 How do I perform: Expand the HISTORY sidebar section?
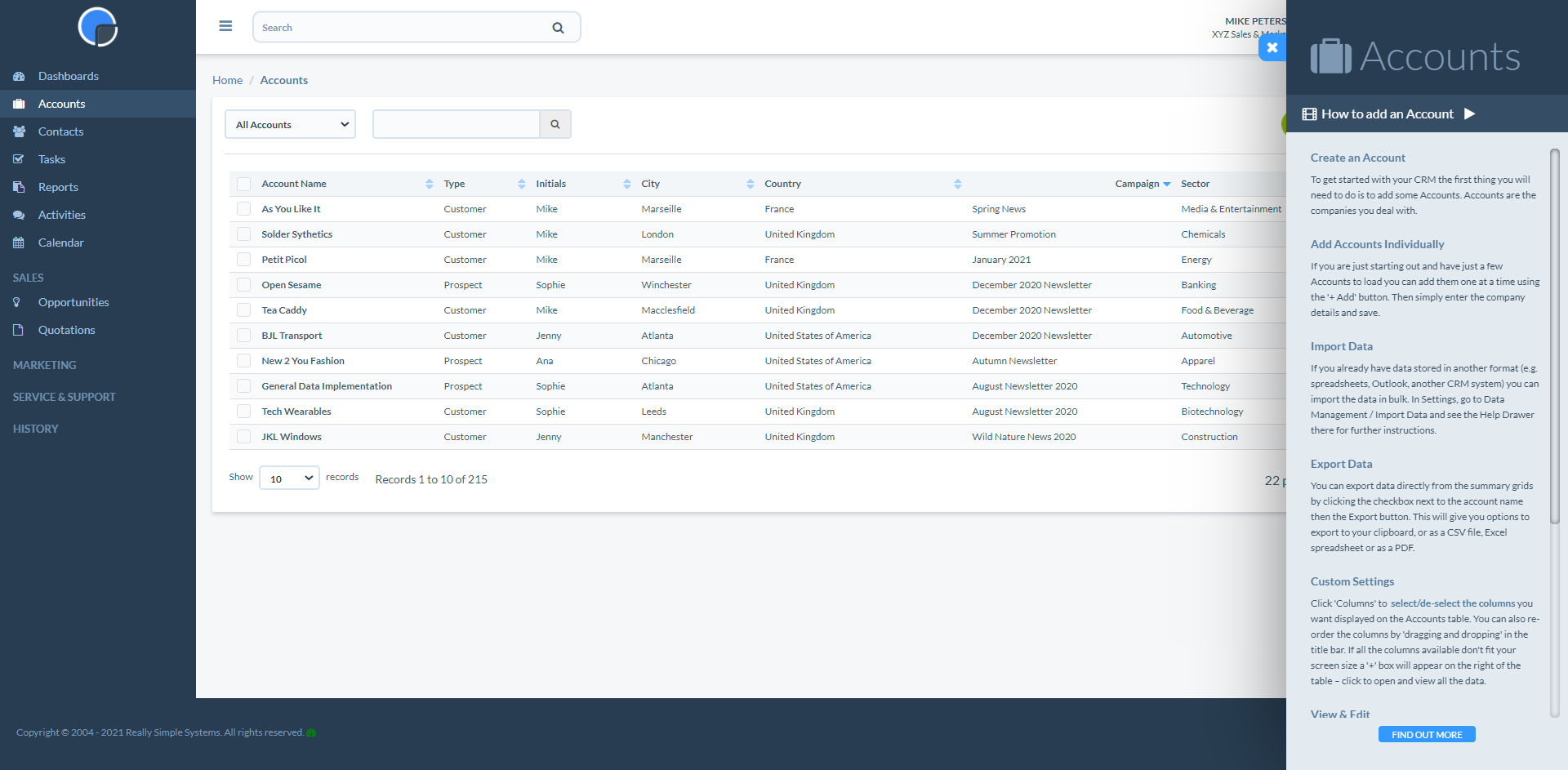point(36,429)
